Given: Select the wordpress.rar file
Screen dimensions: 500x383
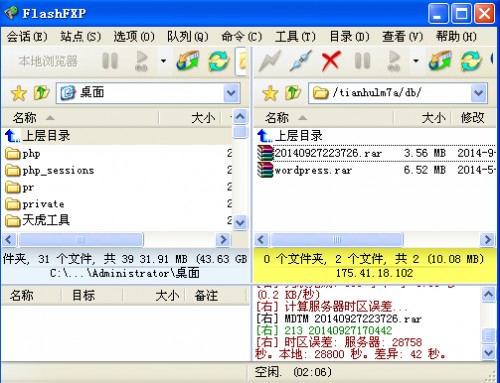Looking at the screenshot, I should pyautogui.click(x=376, y=170).
